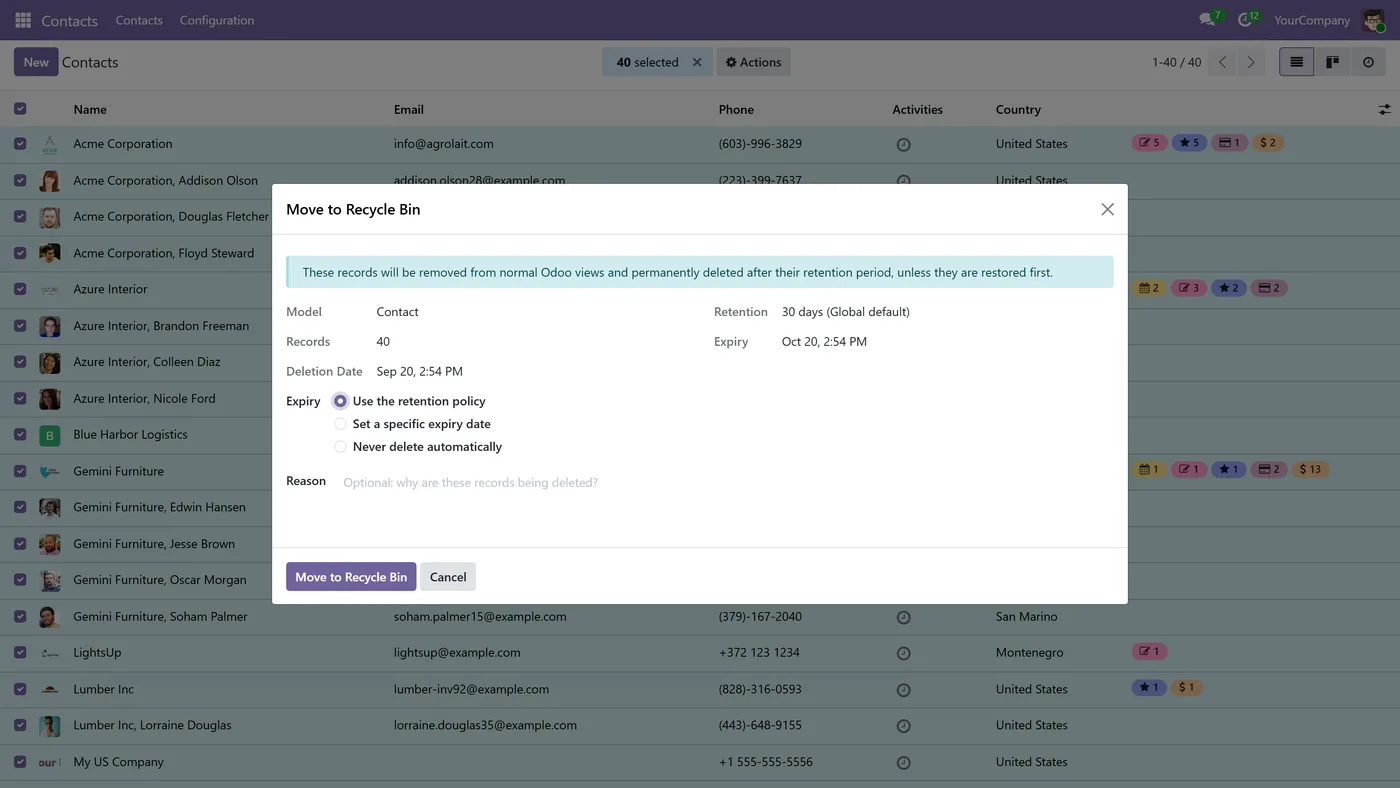Go to next page arrow
The image size is (1400, 788).
(x=1250, y=62)
